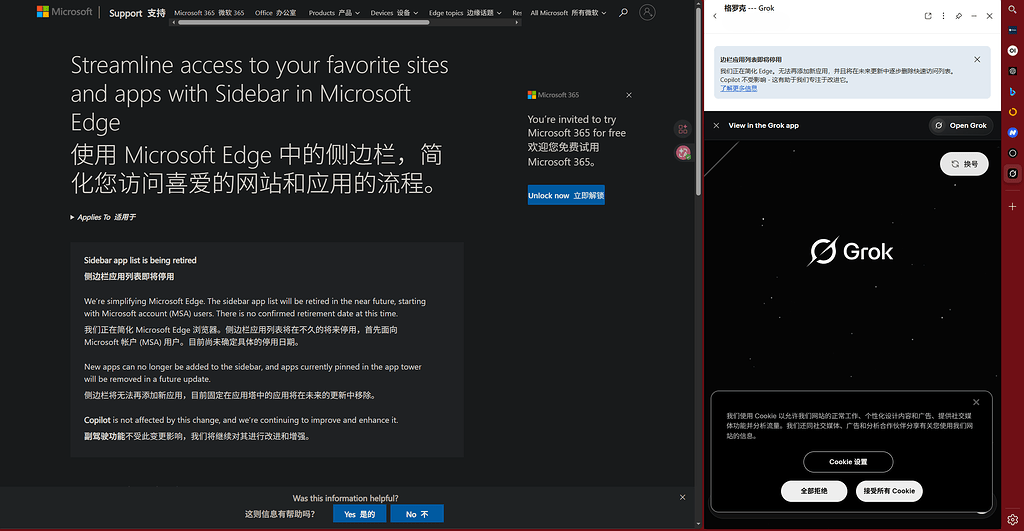This screenshot has width=1024, height=531.
Task: Answer No to helpful survey
Action: point(417,514)
